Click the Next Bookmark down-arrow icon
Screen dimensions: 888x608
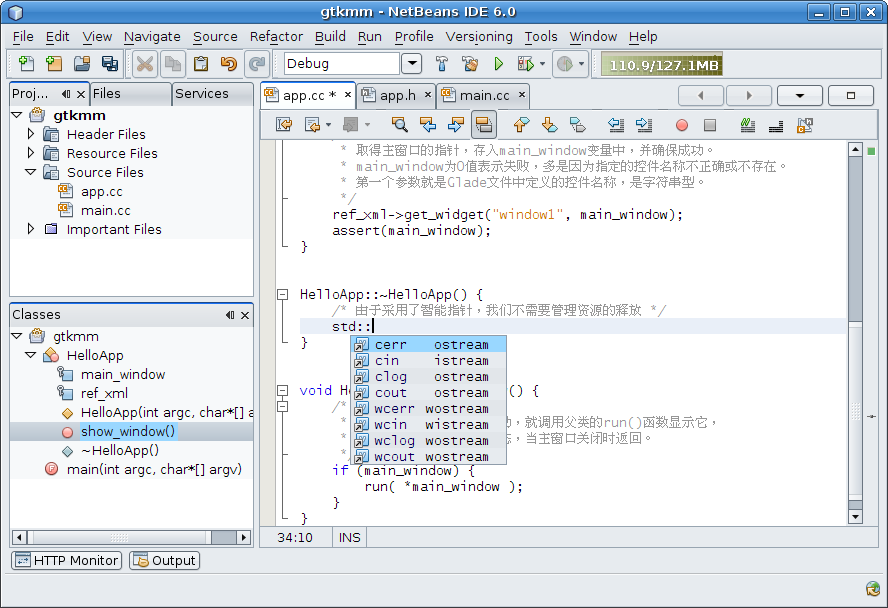pyautogui.click(x=549, y=125)
